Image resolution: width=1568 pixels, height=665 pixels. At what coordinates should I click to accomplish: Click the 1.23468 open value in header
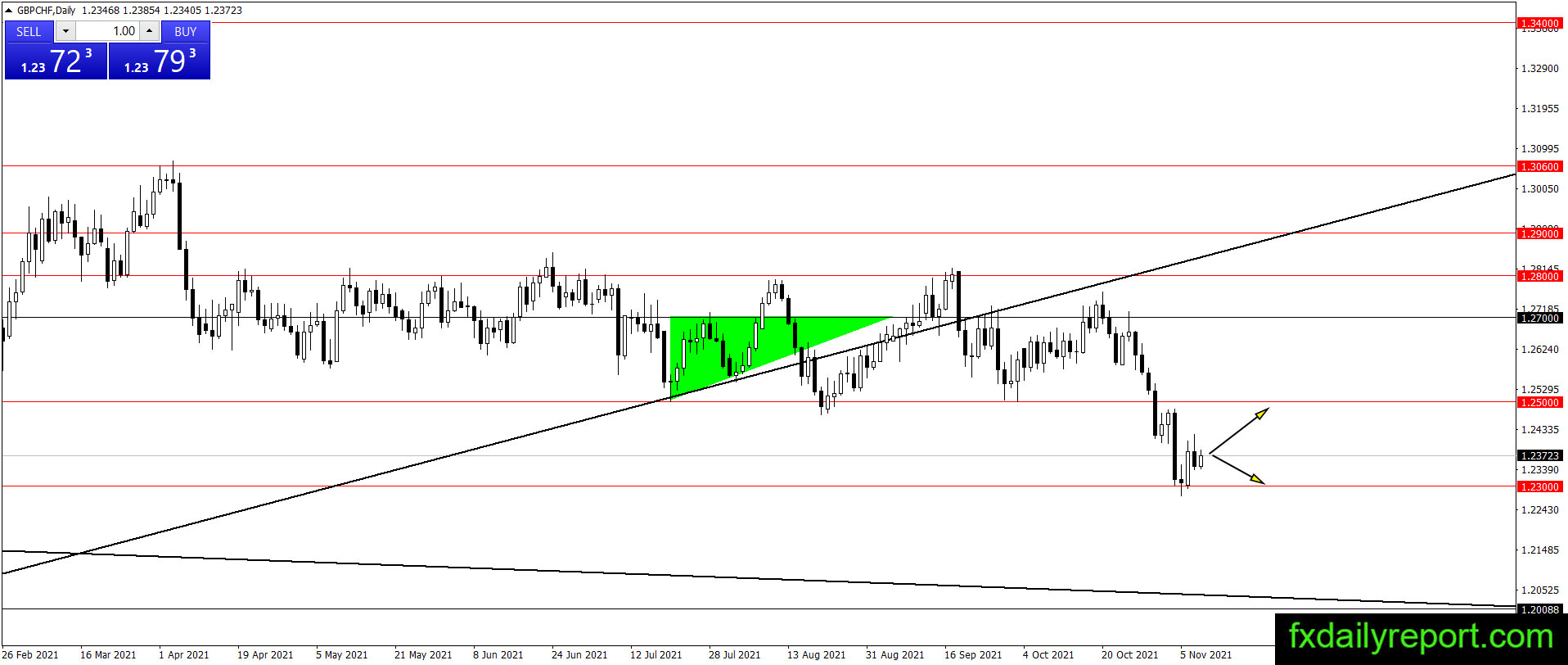(x=101, y=11)
